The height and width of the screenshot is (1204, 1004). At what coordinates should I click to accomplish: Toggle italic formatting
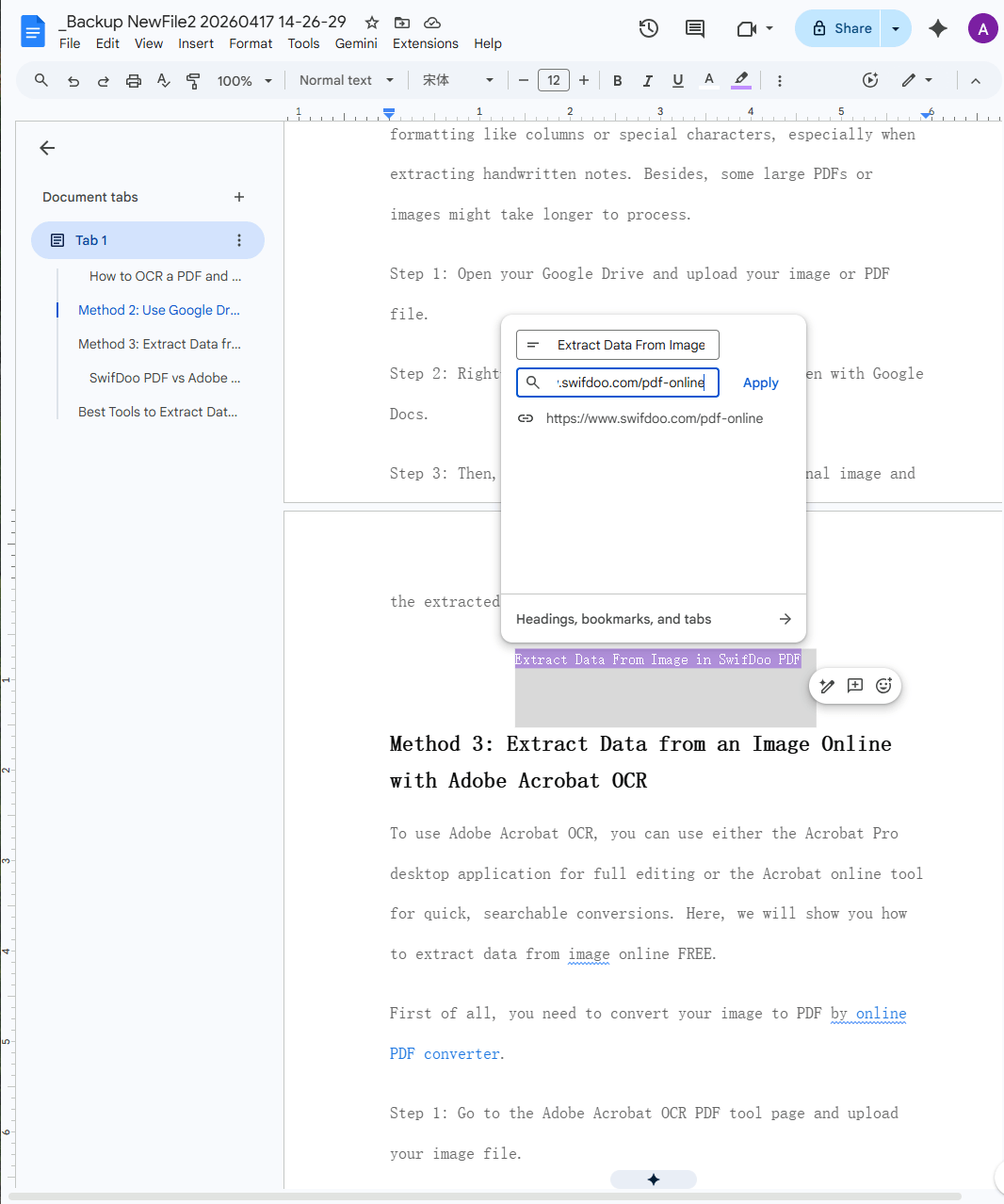click(x=647, y=80)
